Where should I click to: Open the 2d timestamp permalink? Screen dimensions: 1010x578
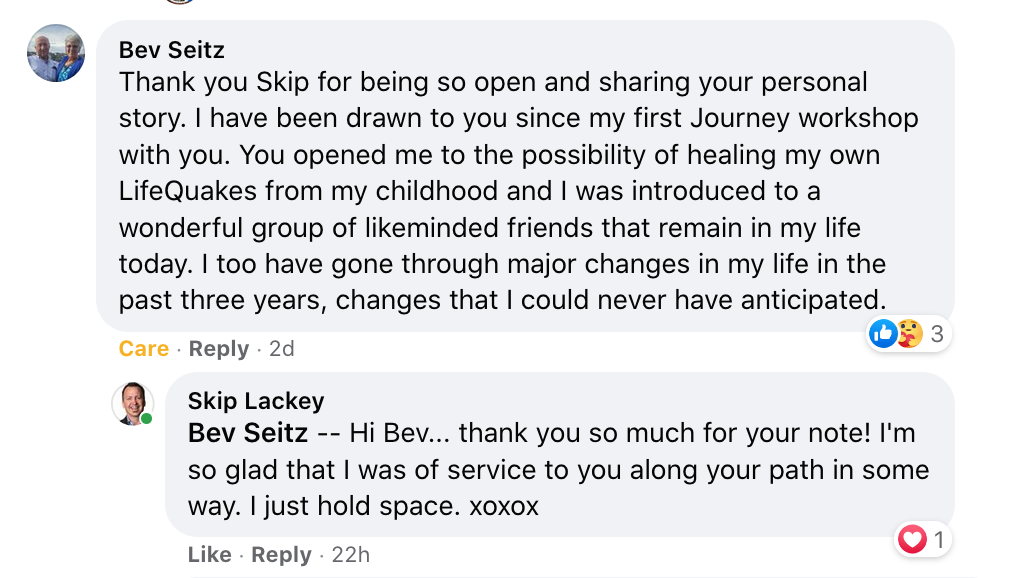(x=282, y=349)
